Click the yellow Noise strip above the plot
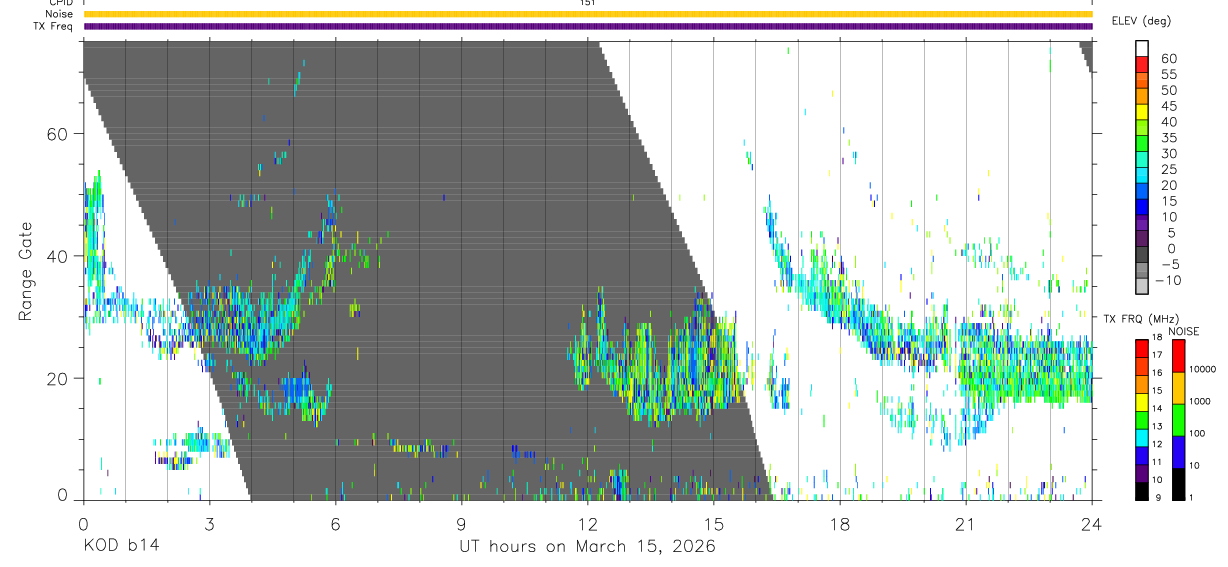Viewport: 1228px width, 567px height. pyautogui.click(x=587, y=14)
